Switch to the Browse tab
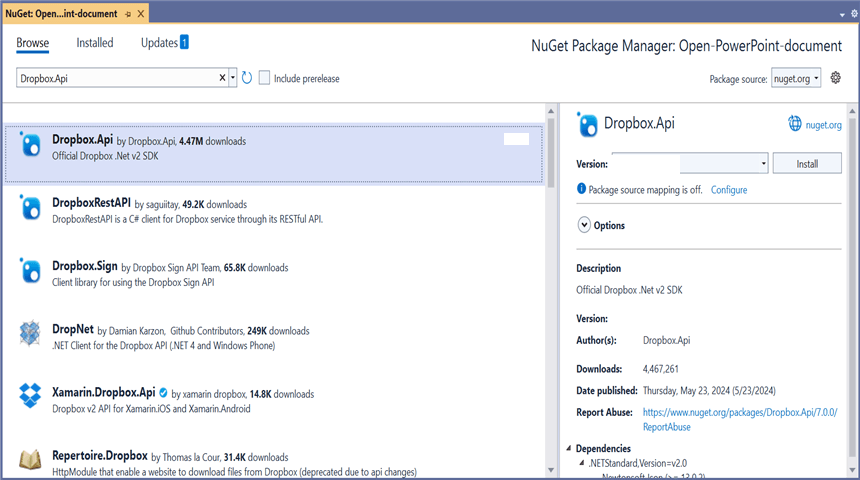Image resolution: width=860 pixels, height=480 pixels. tap(32, 43)
